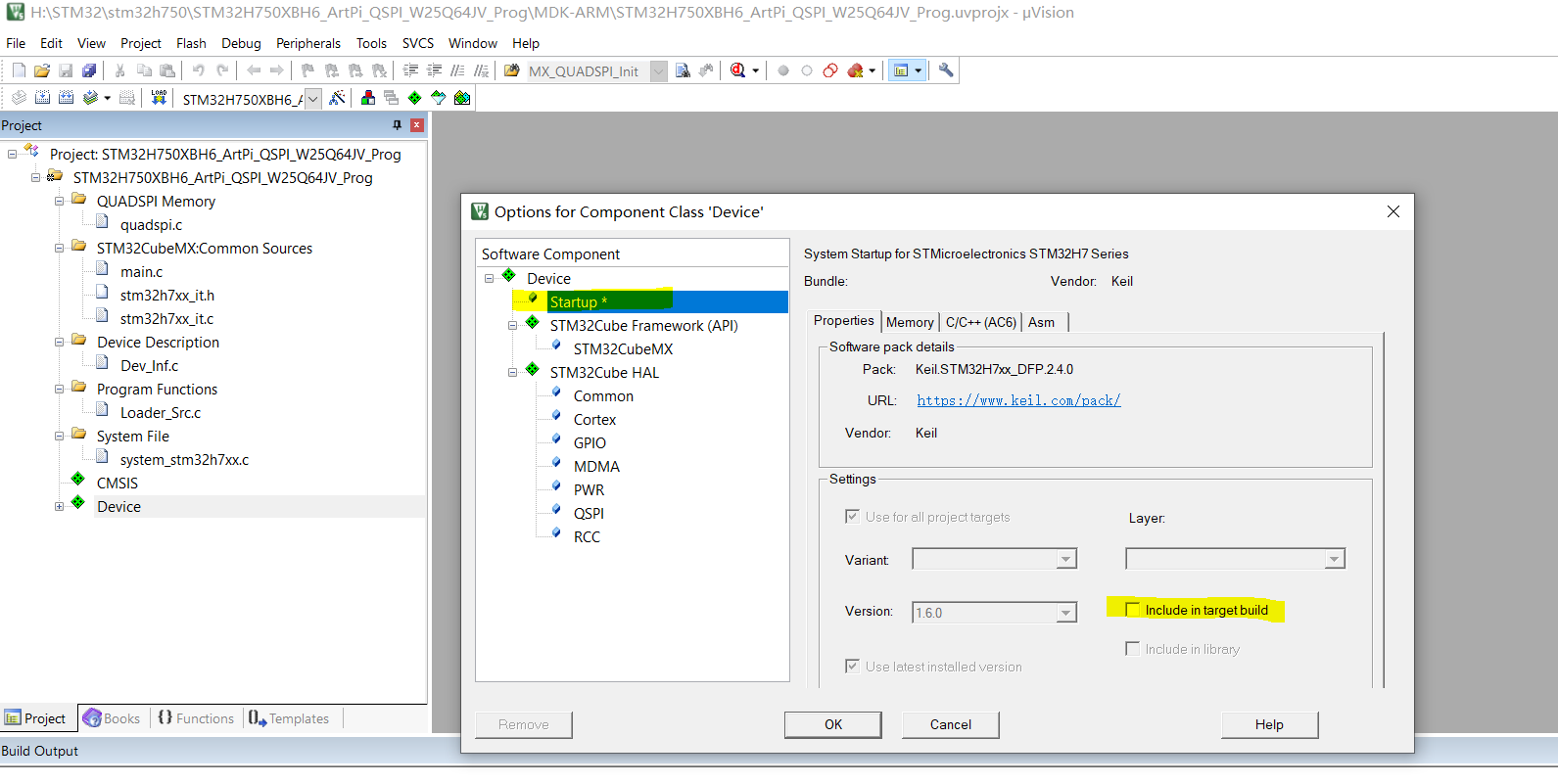
Task: Click the Build target icon
Action: coord(42,98)
